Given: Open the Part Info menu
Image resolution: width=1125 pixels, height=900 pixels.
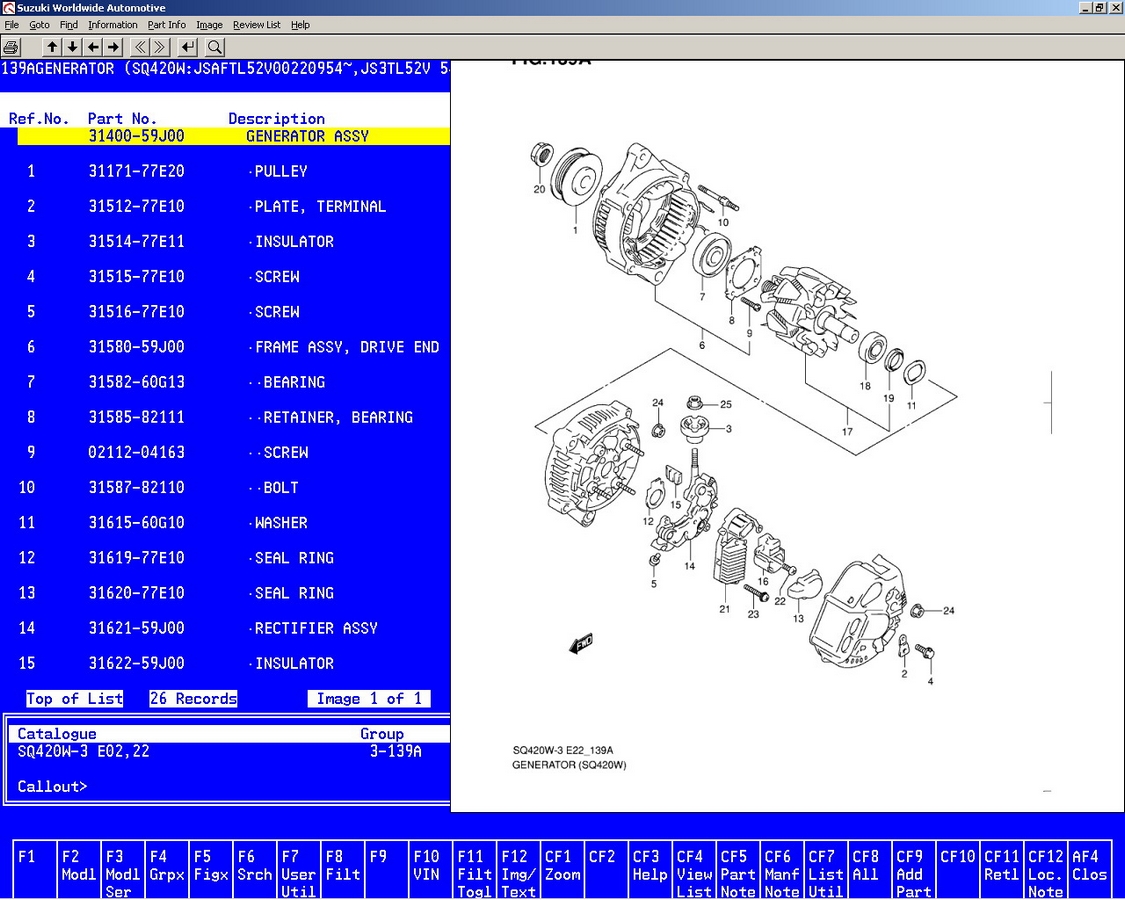Looking at the screenshot, I should click(166, 24).
